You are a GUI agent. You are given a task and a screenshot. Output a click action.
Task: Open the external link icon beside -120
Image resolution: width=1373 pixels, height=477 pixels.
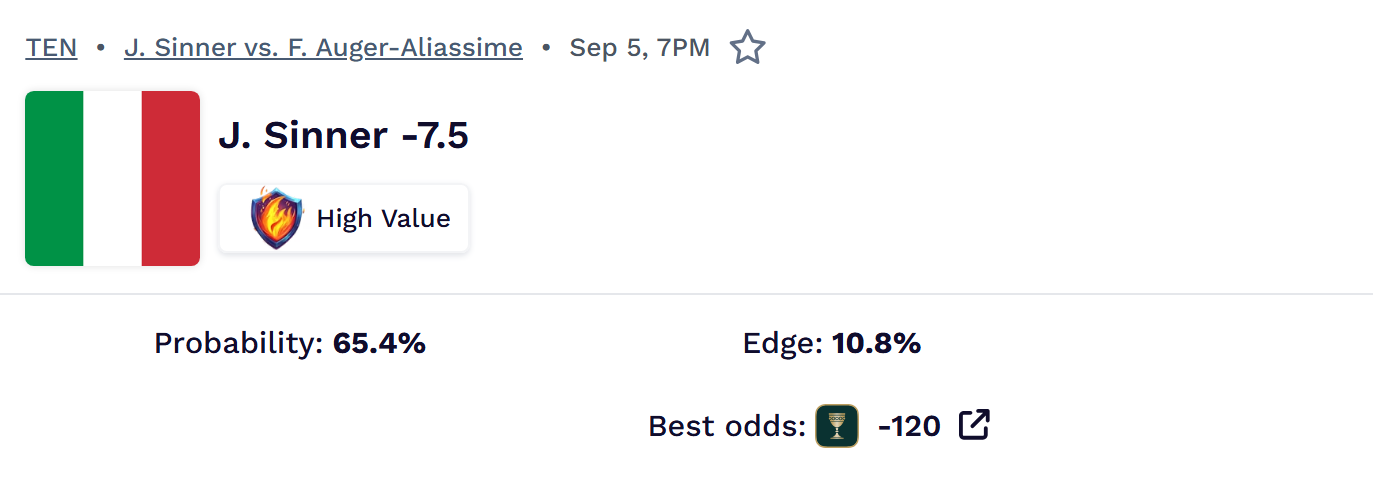[x=974, y=425]
